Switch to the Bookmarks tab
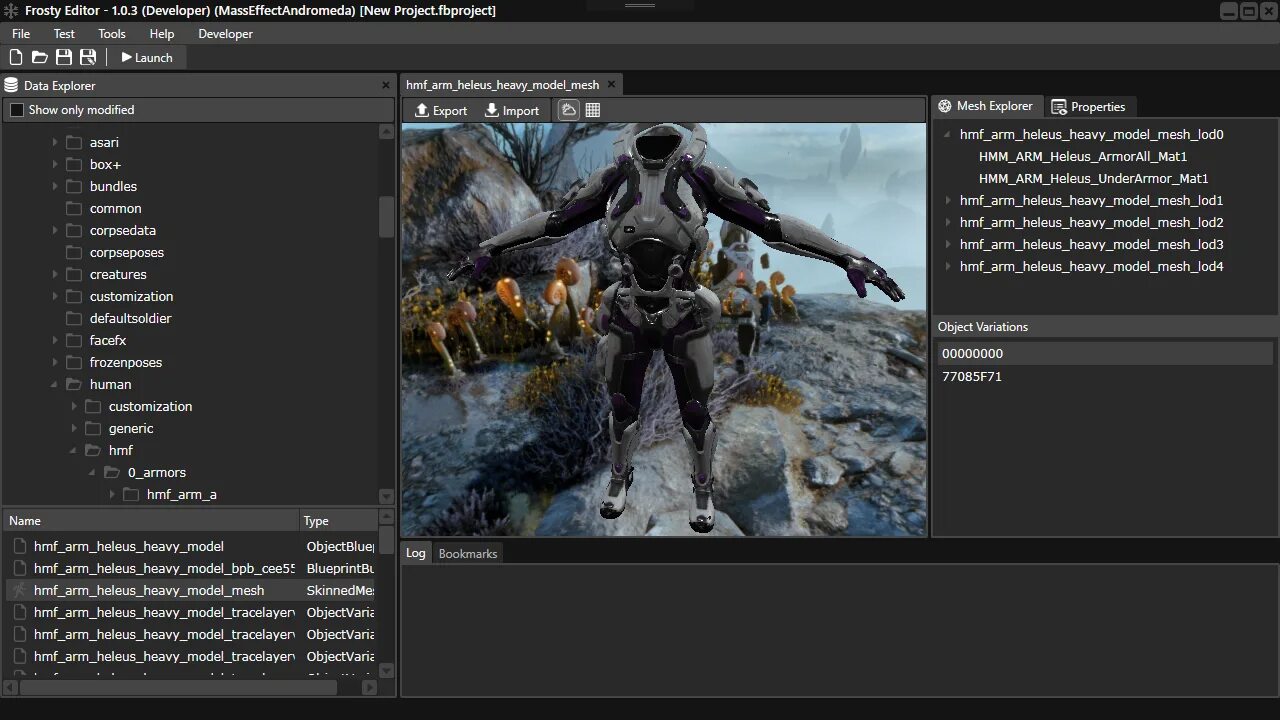 [467, 553]
